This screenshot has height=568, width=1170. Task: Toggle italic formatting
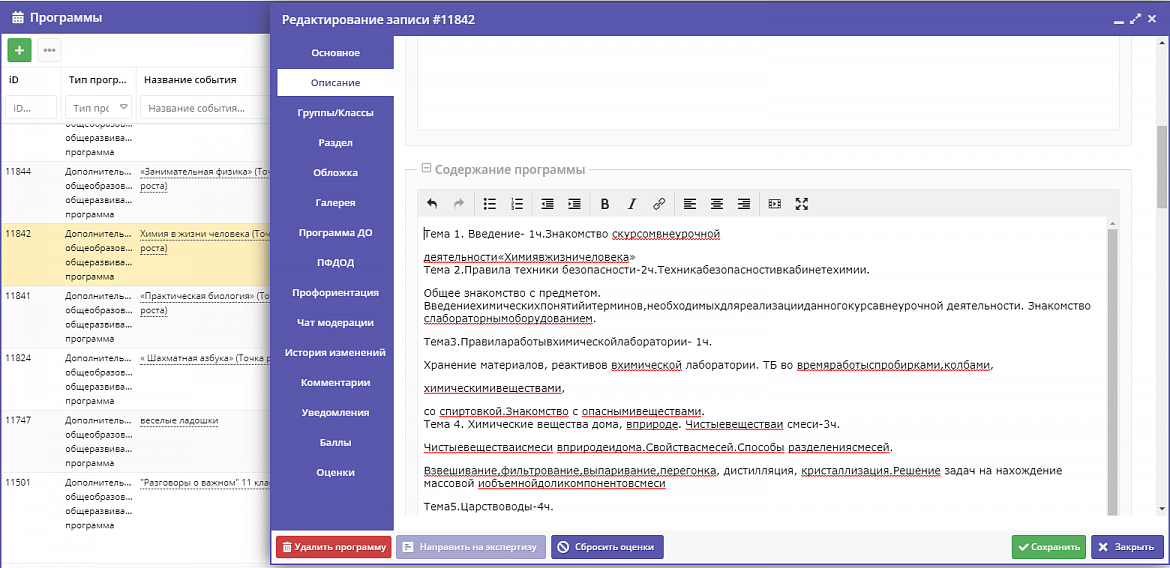pos(632,203)
